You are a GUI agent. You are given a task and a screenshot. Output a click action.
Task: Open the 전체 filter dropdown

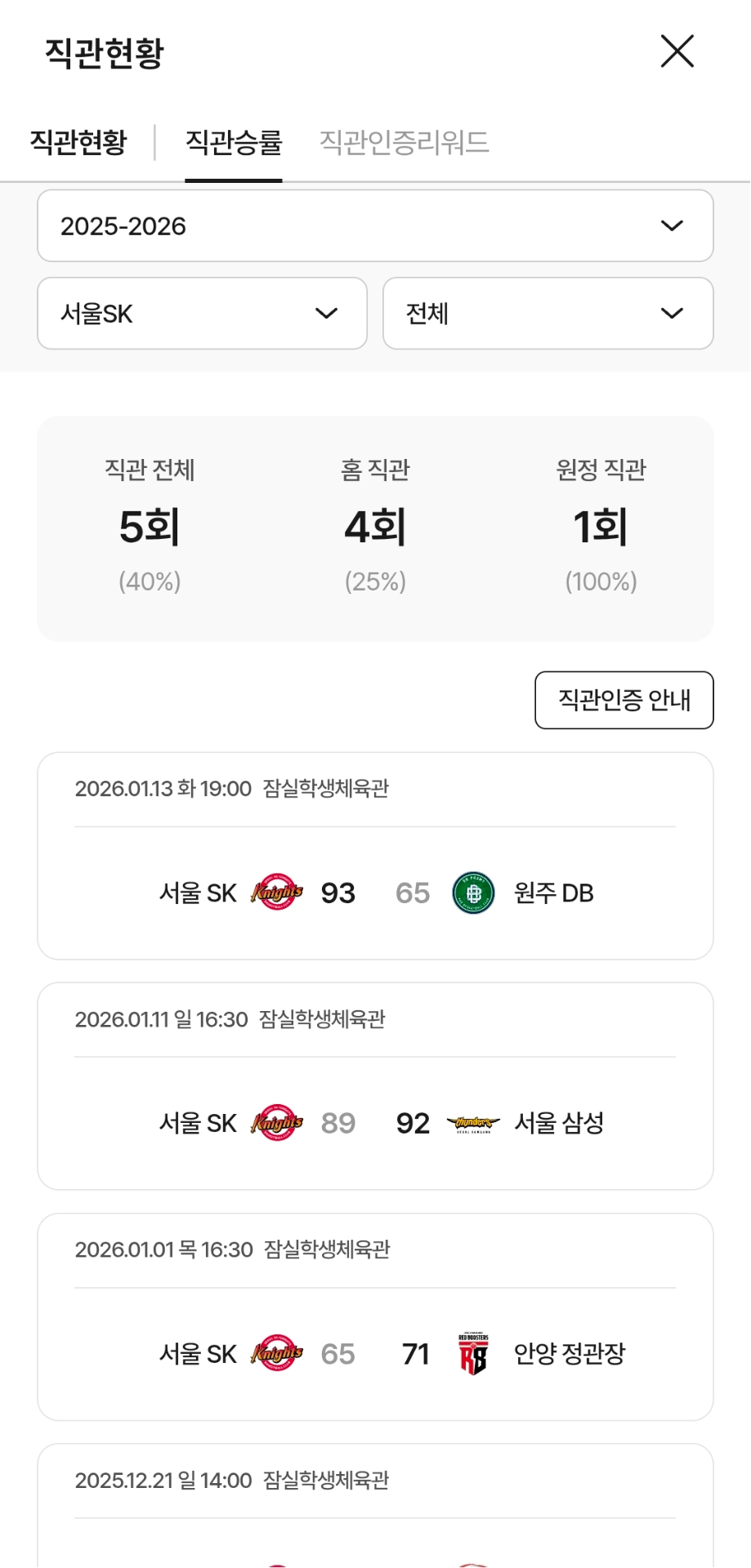[548, 314]
